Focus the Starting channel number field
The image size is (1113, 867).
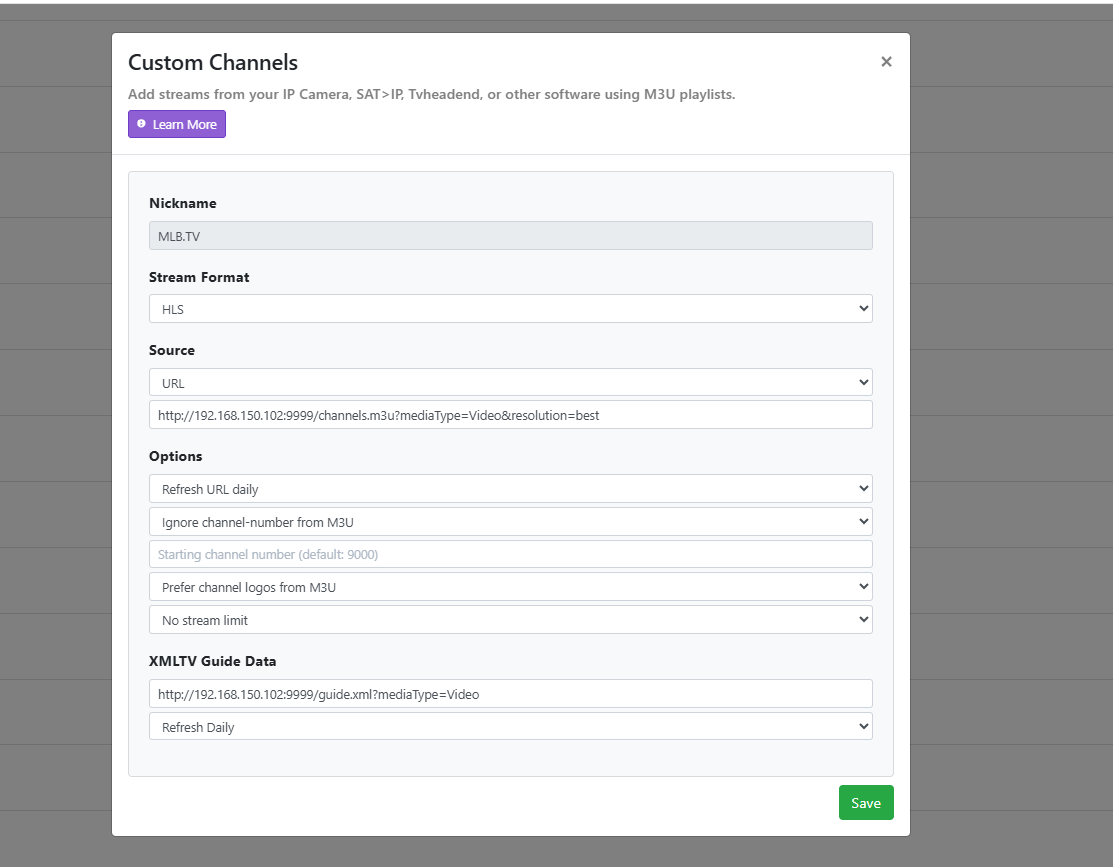click(x=510, y=554)
